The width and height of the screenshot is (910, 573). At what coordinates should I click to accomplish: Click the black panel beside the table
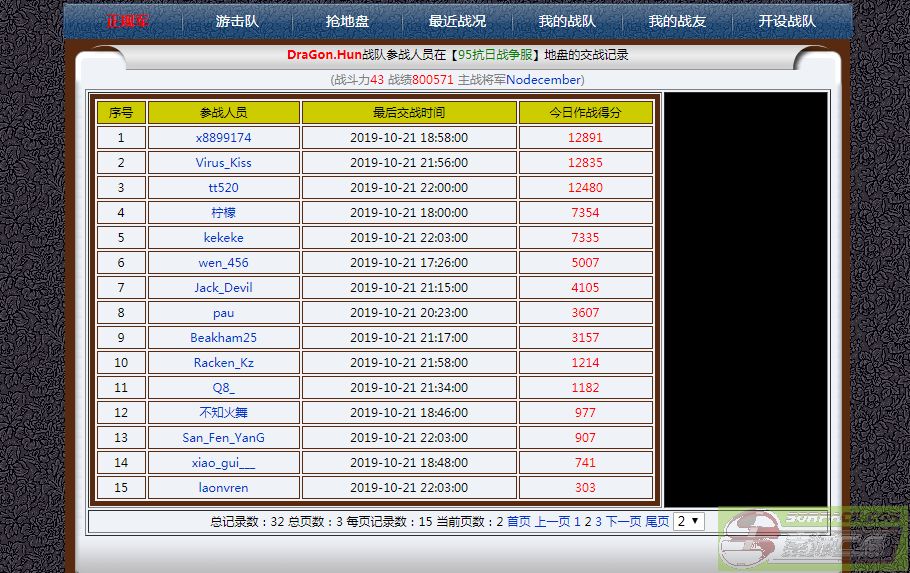pyautogui.click(x=746, y=298)
